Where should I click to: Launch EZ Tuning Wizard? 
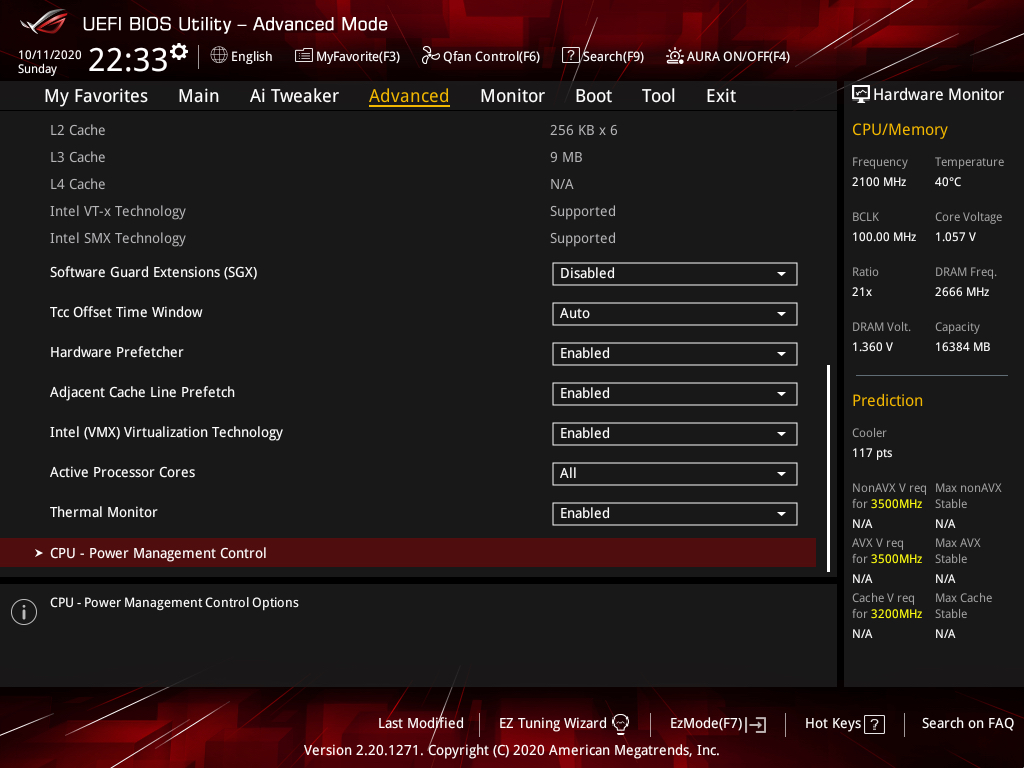click(564, 724)
